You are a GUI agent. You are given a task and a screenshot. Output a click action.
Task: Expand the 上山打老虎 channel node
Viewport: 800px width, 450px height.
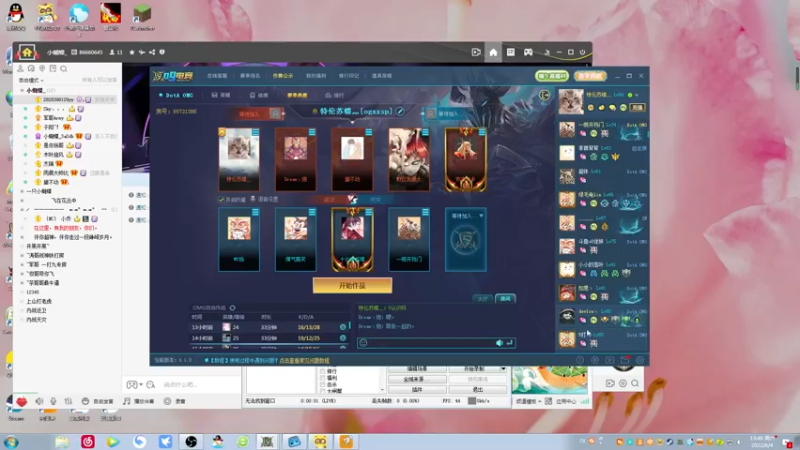[22, 301]
